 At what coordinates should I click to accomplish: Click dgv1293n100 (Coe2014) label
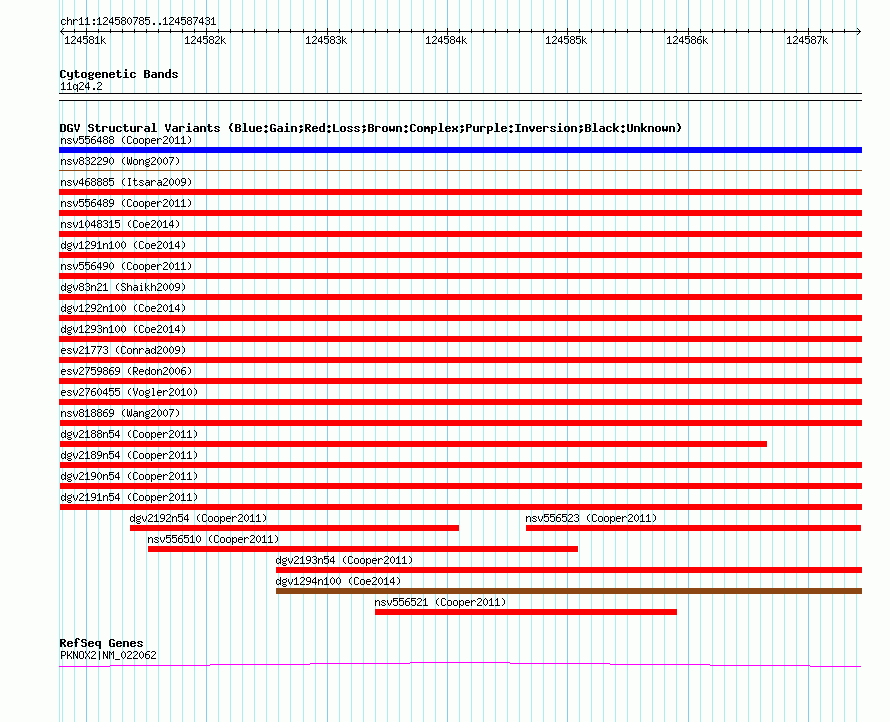point(123,329)
